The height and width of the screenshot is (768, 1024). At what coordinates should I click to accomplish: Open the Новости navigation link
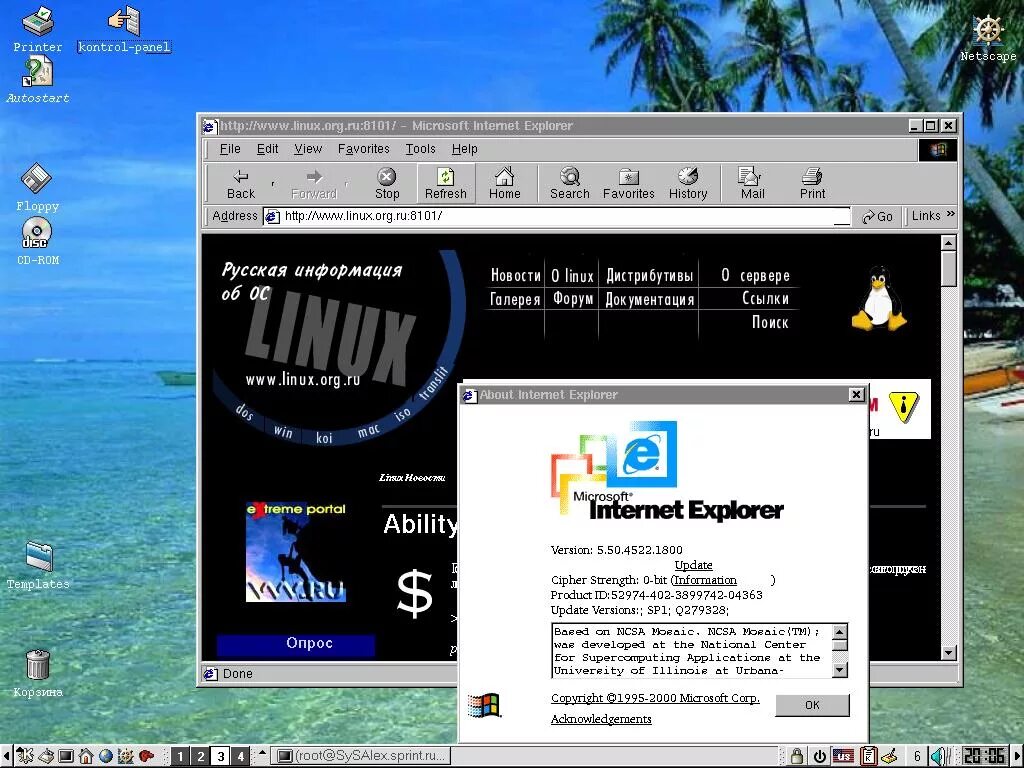click(x=516, y=276)
